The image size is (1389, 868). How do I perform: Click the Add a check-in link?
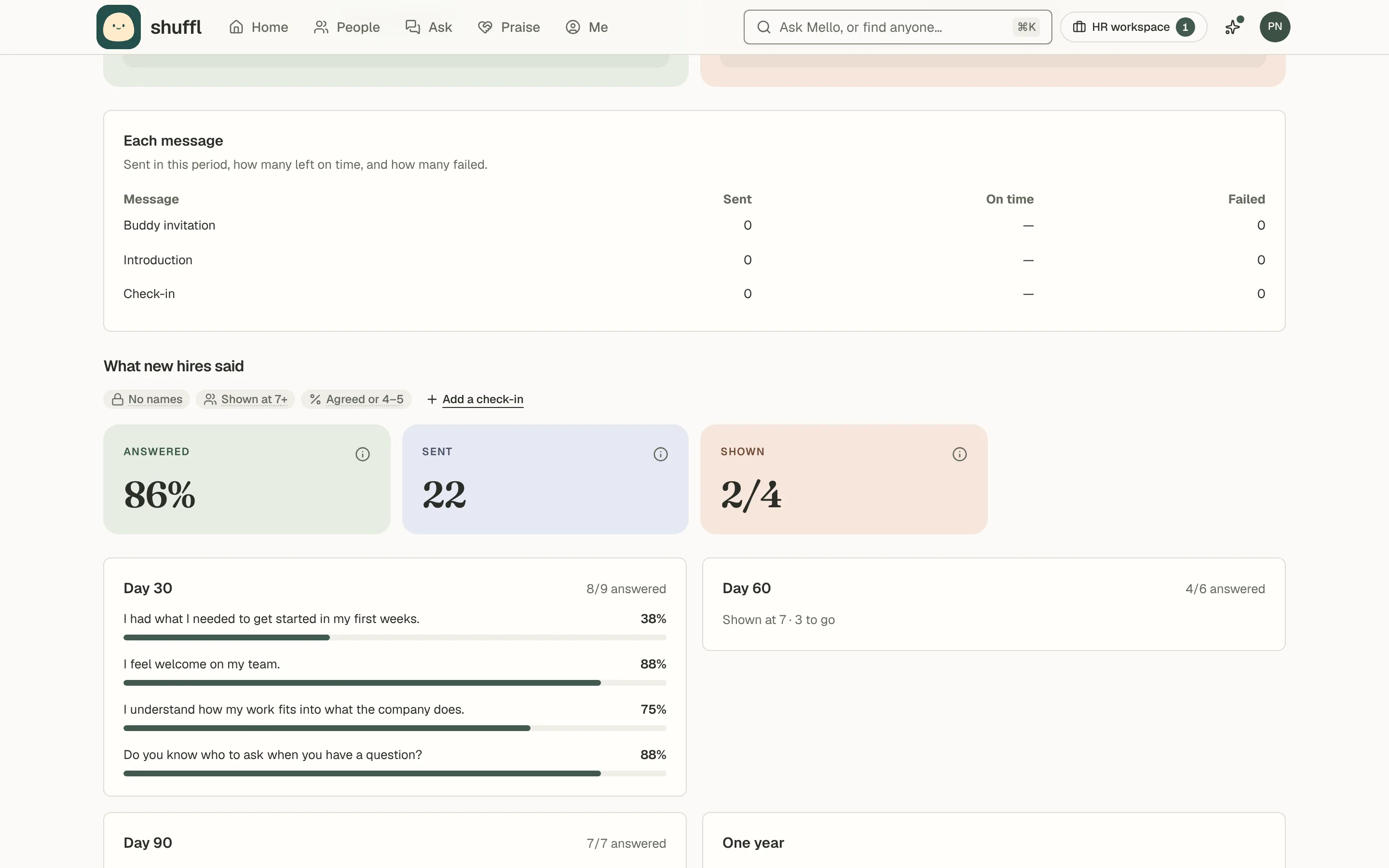(x=483, y=399)
